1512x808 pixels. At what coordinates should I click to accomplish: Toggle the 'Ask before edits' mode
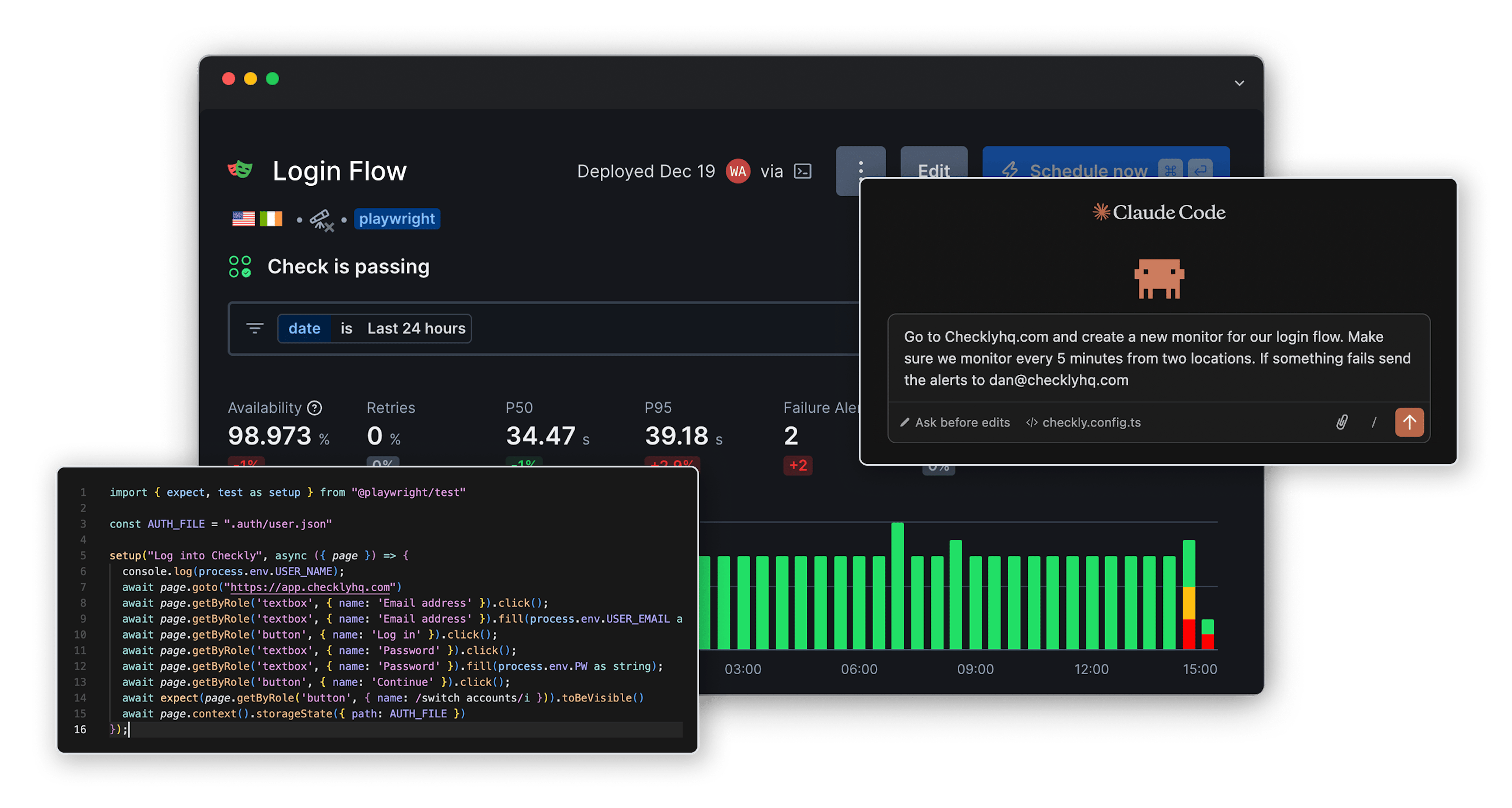point(955,422)
